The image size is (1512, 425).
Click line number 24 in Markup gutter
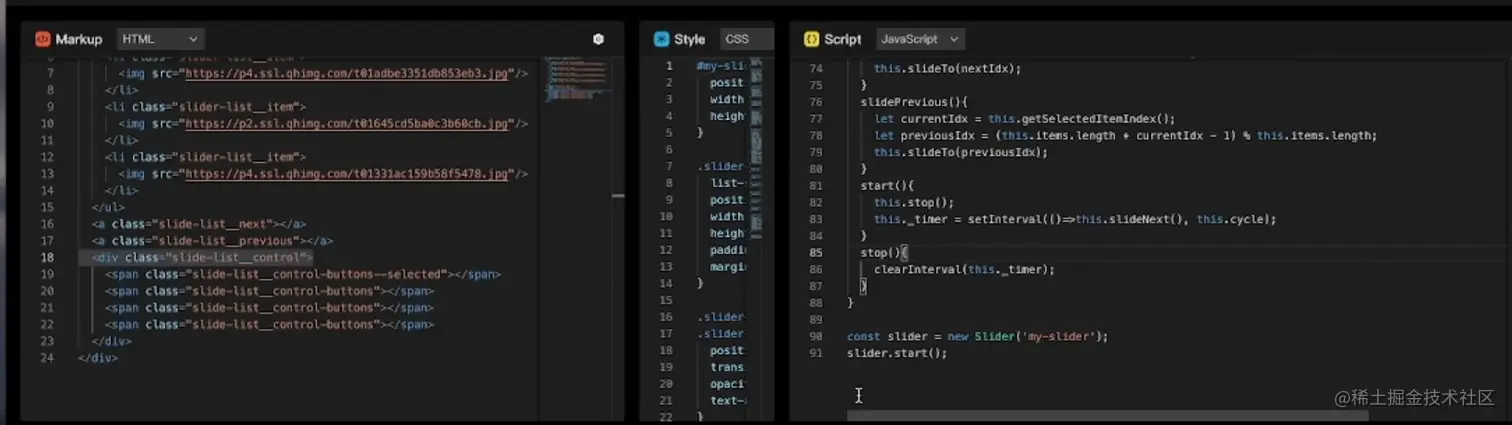[47, 358]
